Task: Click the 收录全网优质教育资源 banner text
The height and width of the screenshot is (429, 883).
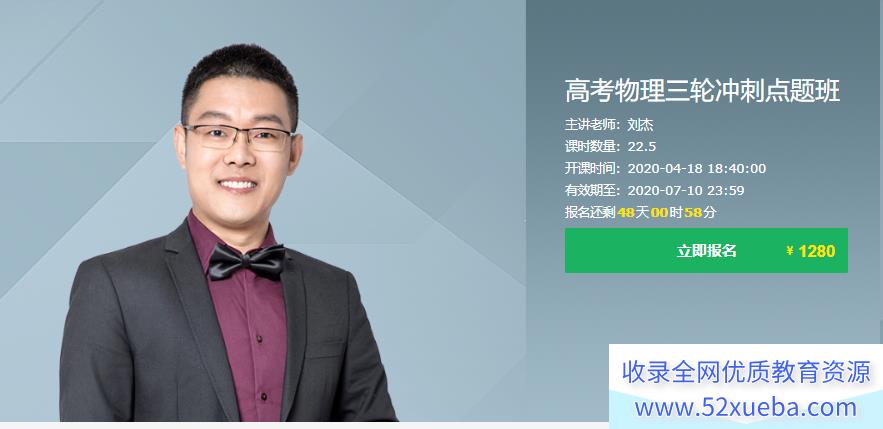Action: pyautogui.click(x=746, y=372)
